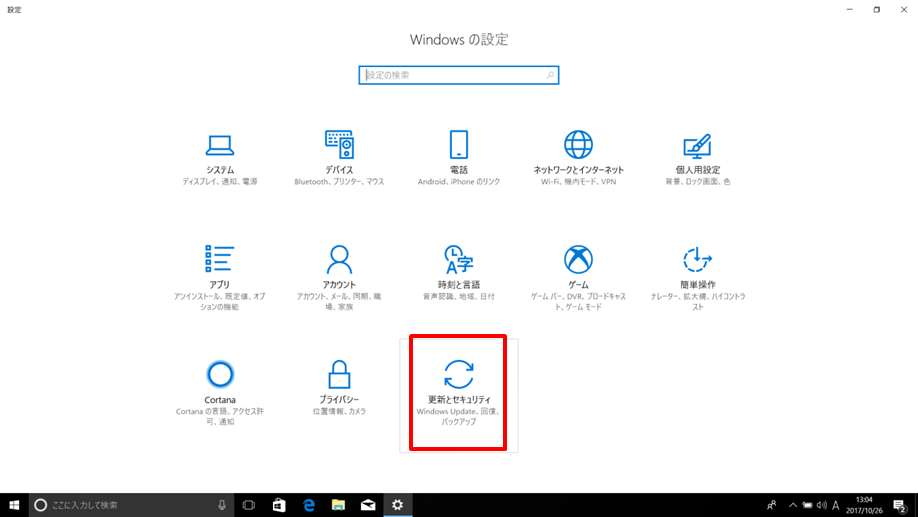The height and width of the screenshot is (517, 918).
Task: Click the 音声認識、地域、日付 description
Action: 458,297
